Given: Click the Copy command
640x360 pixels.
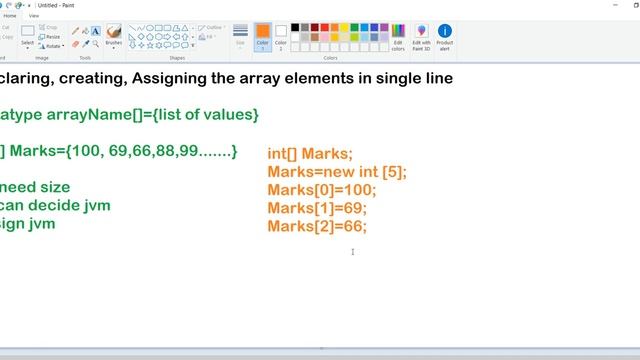Looking at the screenshot, I should (6, 37).
